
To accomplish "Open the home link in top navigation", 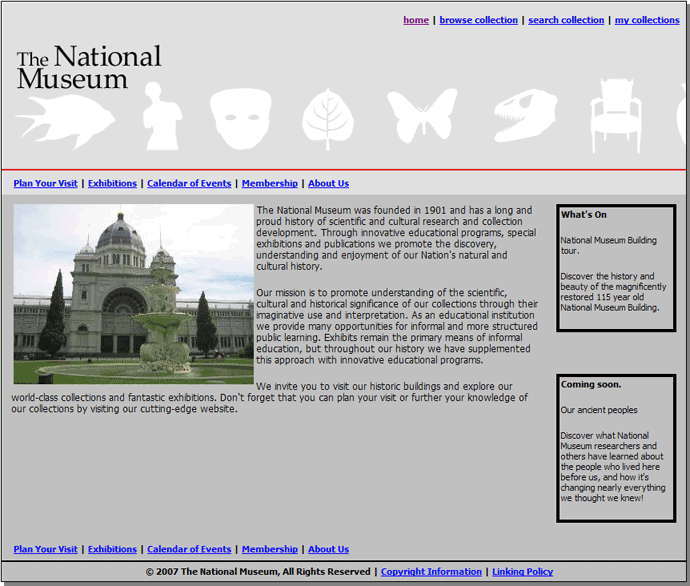I will pos(416,20).
